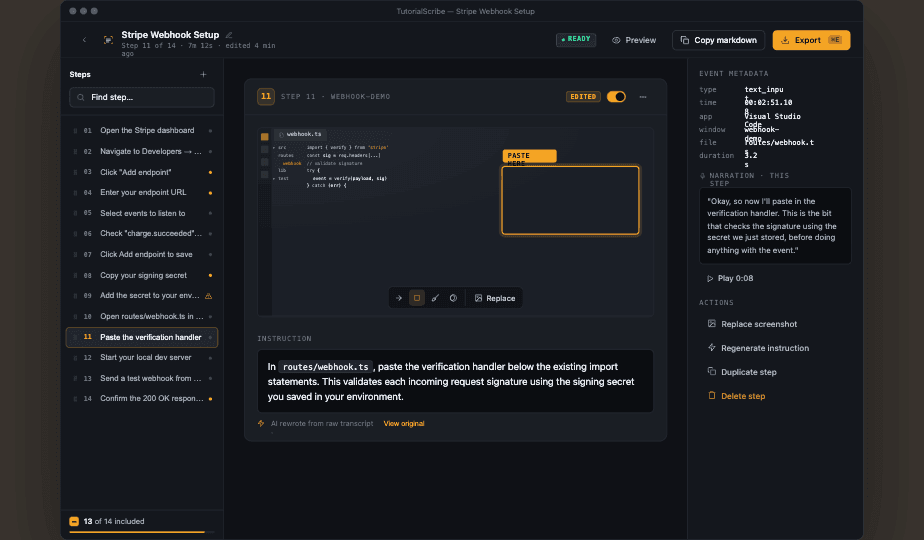Select step 09 Add the secret to your env
The image size is (924, 540).
pyautogui.click(x=141, y=296)
